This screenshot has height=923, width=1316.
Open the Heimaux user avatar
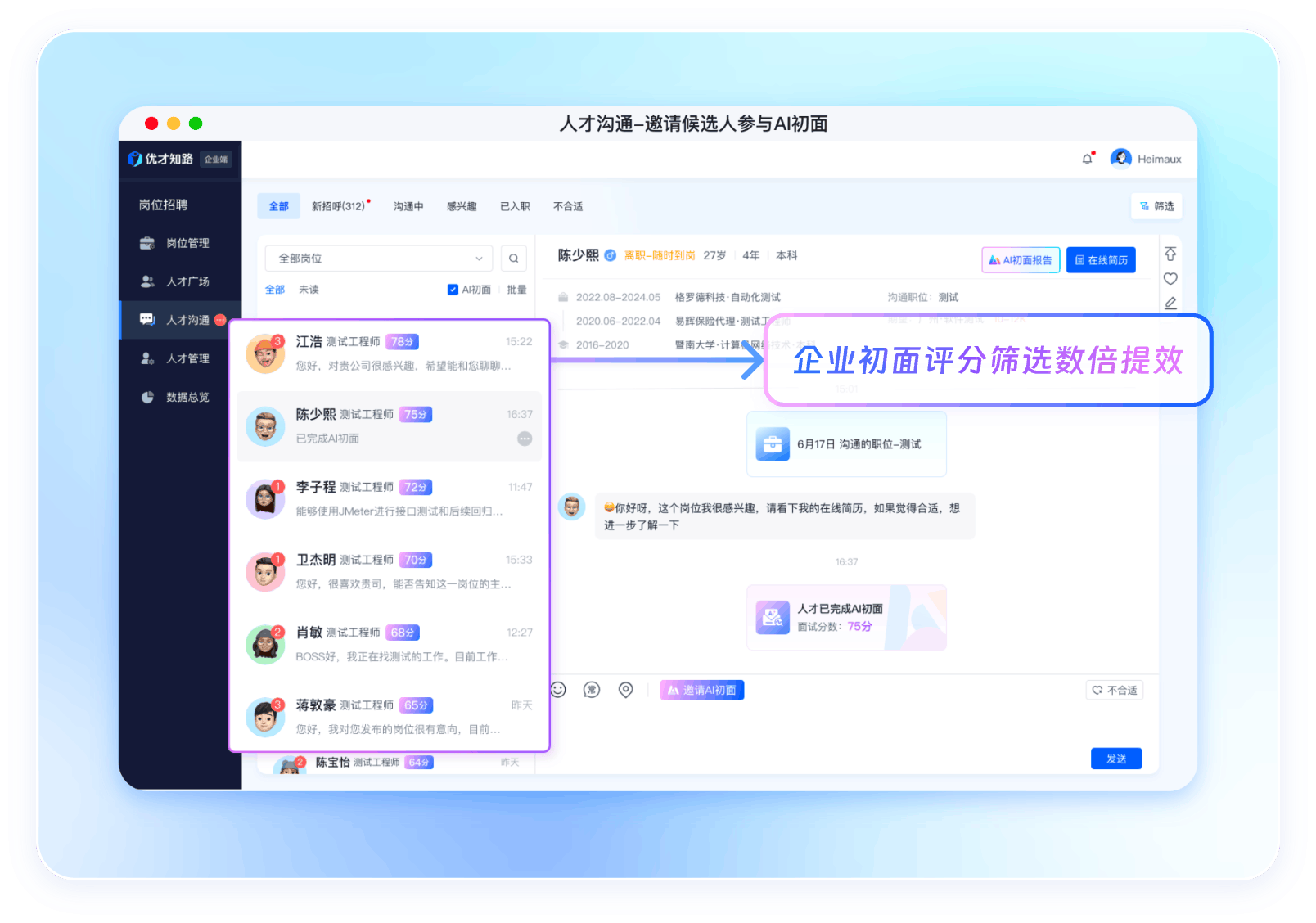coord(1120,159)
